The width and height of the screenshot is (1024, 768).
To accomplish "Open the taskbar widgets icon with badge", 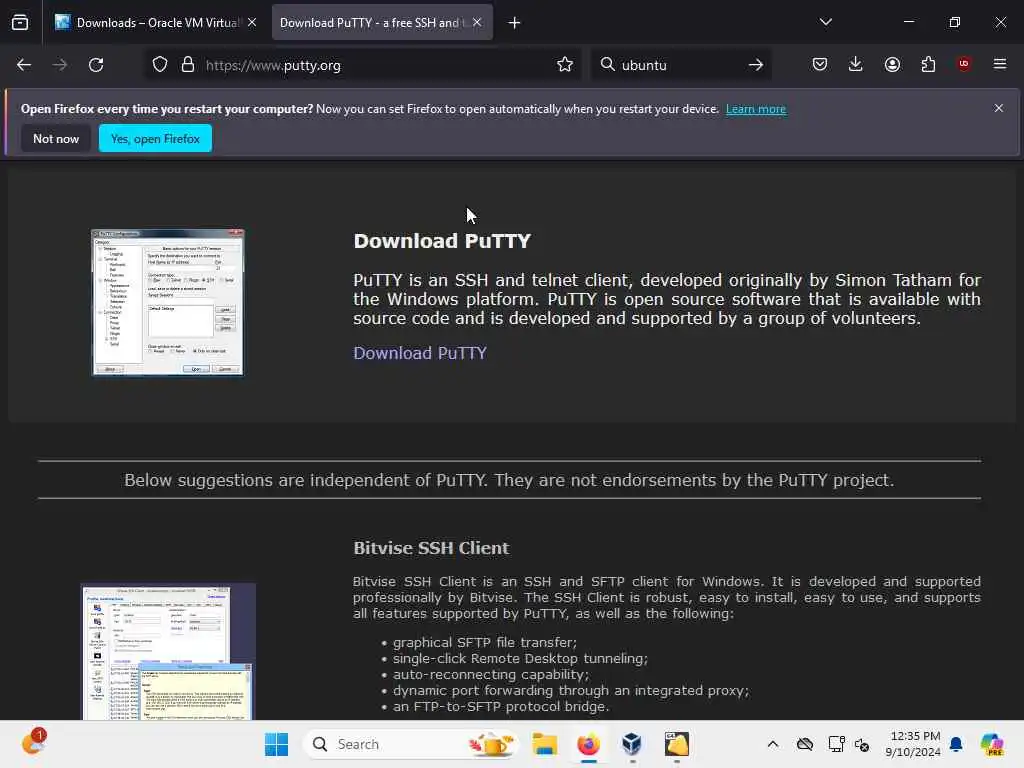I will (33, 743).
